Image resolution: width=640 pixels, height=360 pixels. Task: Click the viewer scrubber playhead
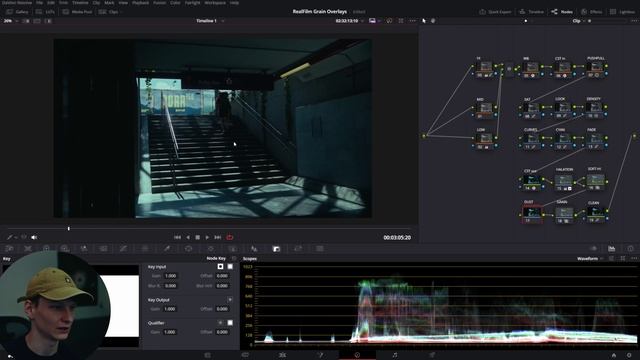click(x=69, y=229)
